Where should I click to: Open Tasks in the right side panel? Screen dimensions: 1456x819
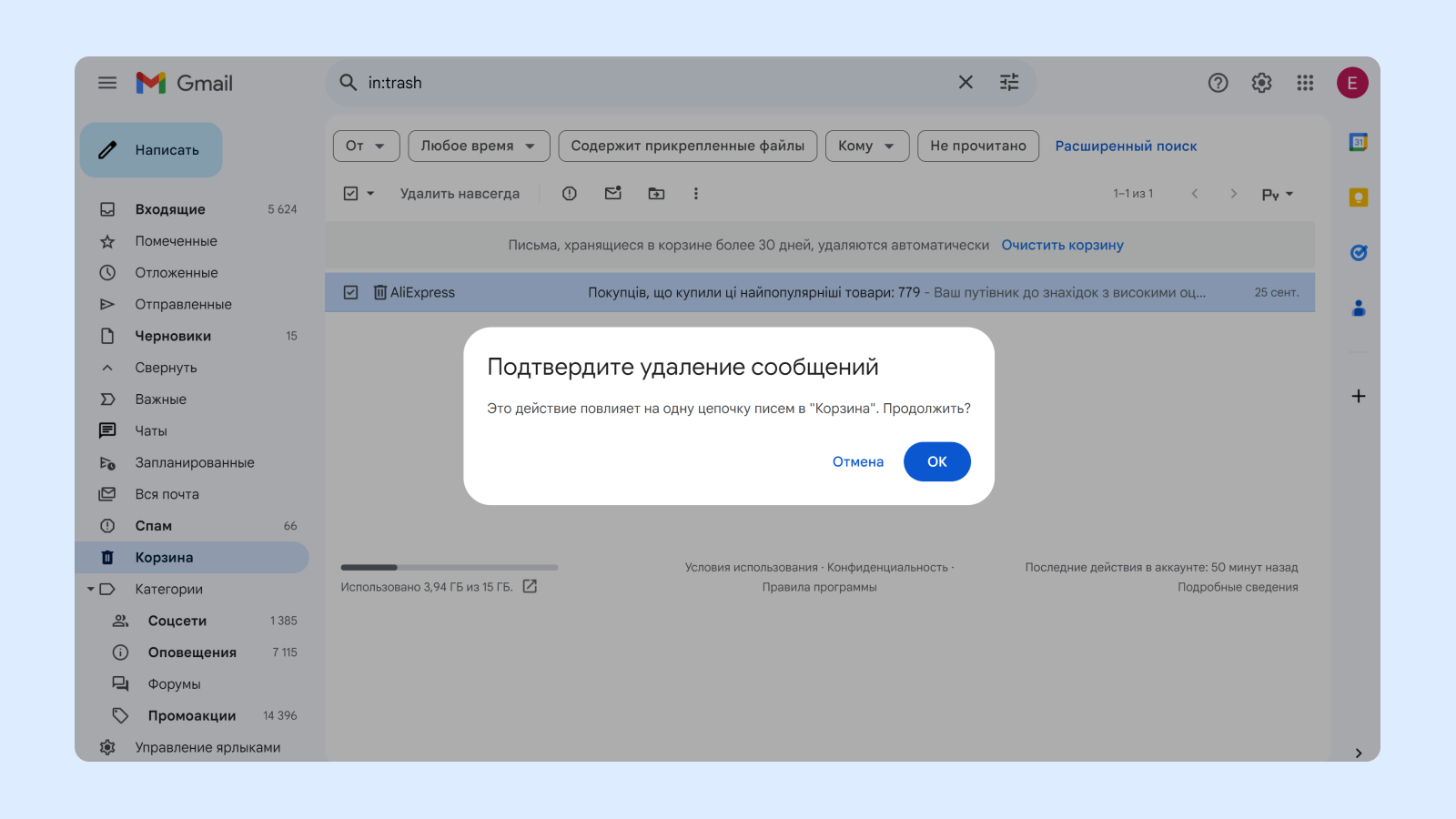pos(1357,253)
